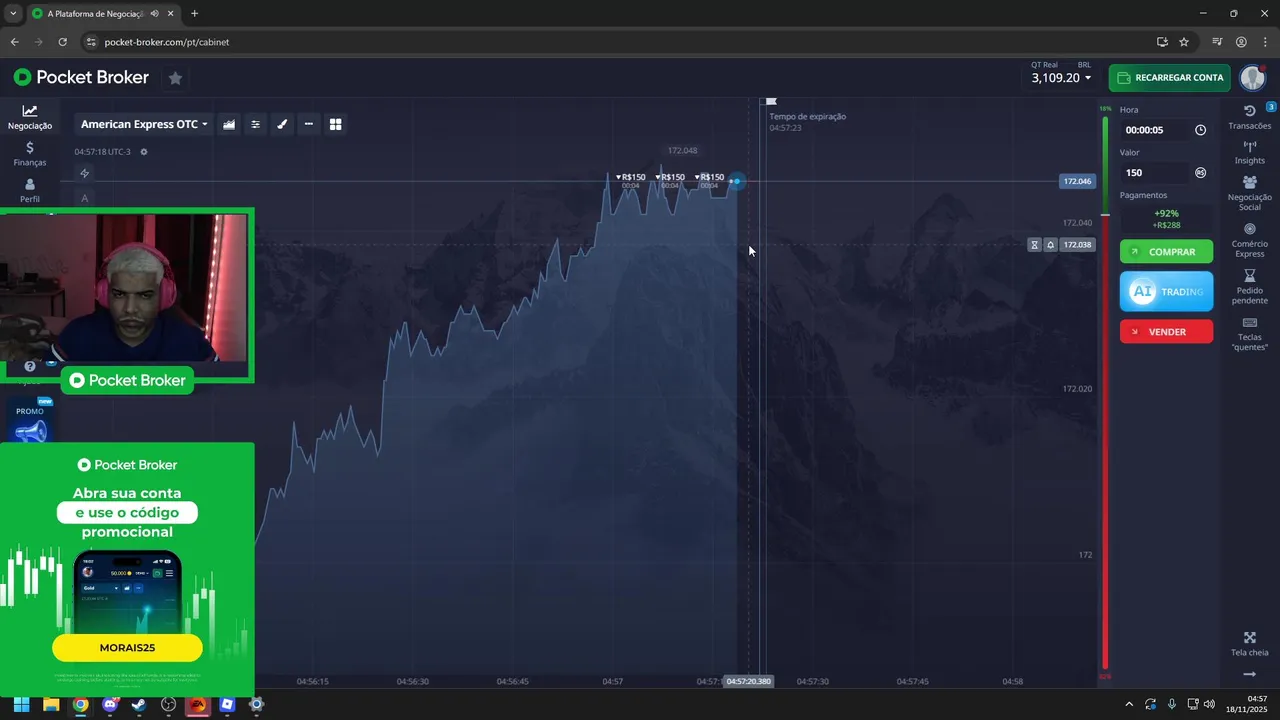Click the 172.046 current price label

click(1077, 182)
